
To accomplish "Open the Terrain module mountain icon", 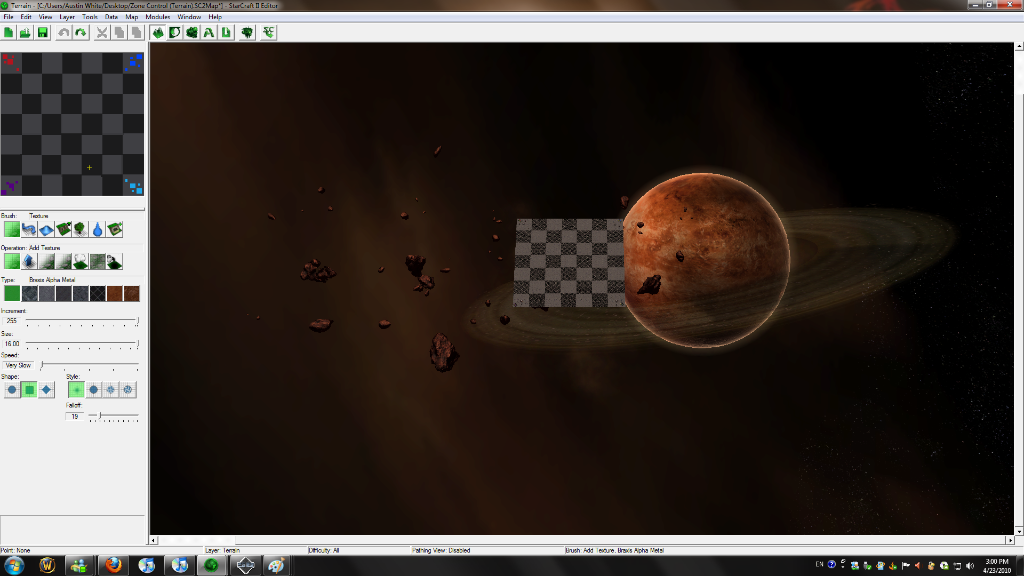I will (158, 33).
